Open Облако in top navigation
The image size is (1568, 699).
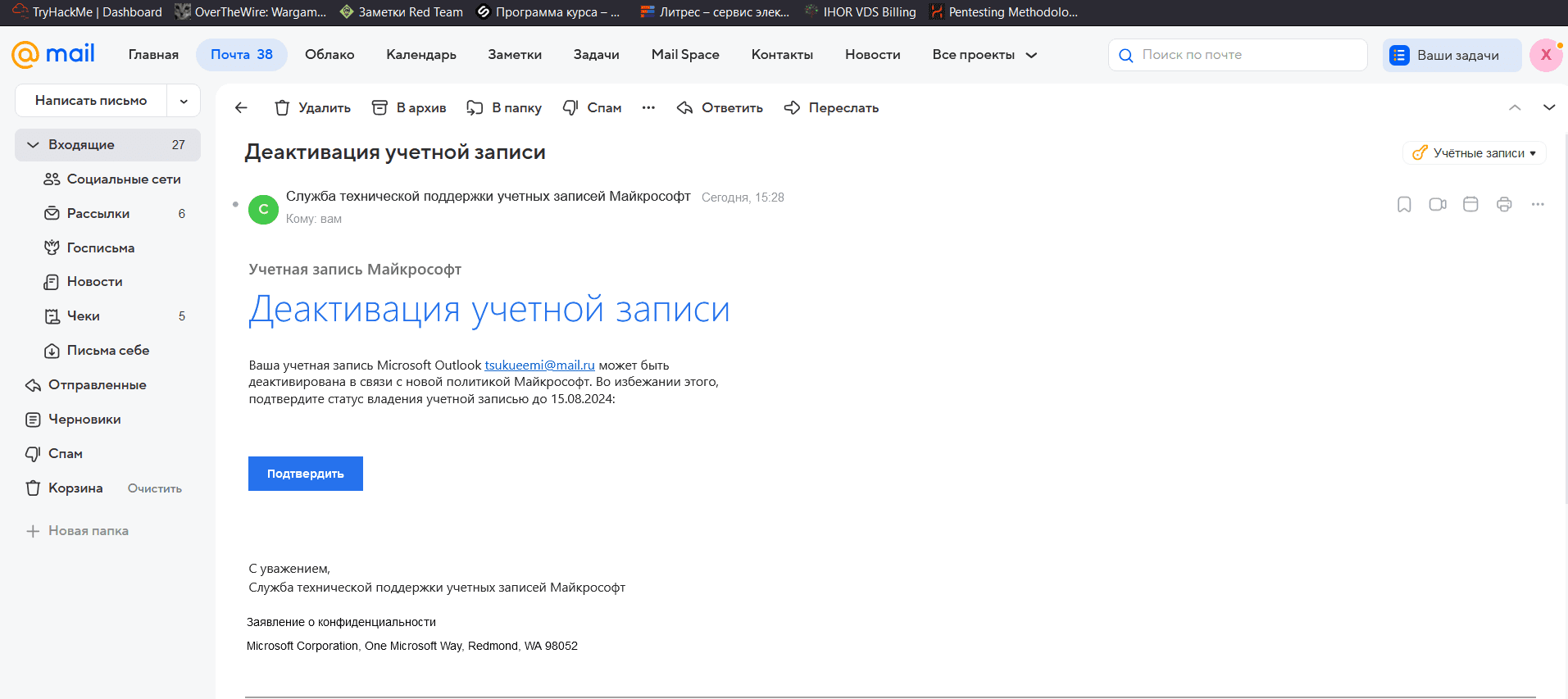pyautogui.click(x=330, y=55)
